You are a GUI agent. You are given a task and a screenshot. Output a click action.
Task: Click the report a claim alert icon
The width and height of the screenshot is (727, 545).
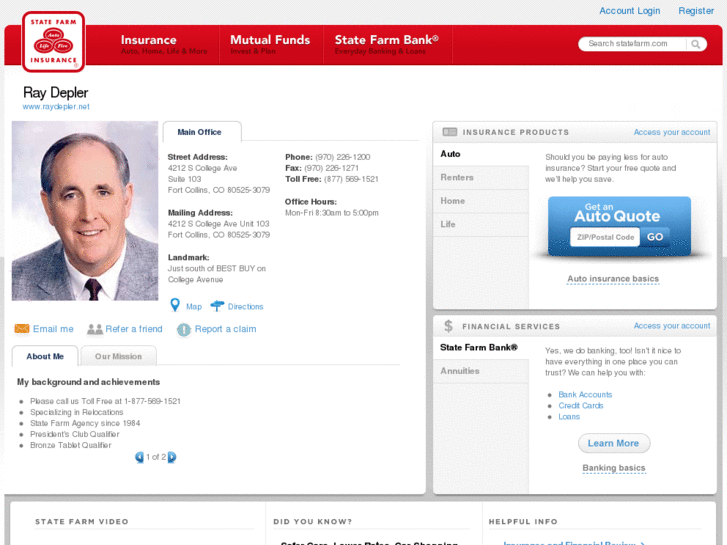184,329
